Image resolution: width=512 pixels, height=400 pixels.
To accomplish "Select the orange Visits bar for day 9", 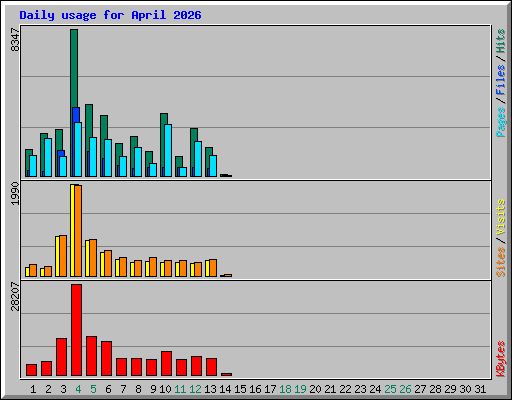I will click(153, 267).
